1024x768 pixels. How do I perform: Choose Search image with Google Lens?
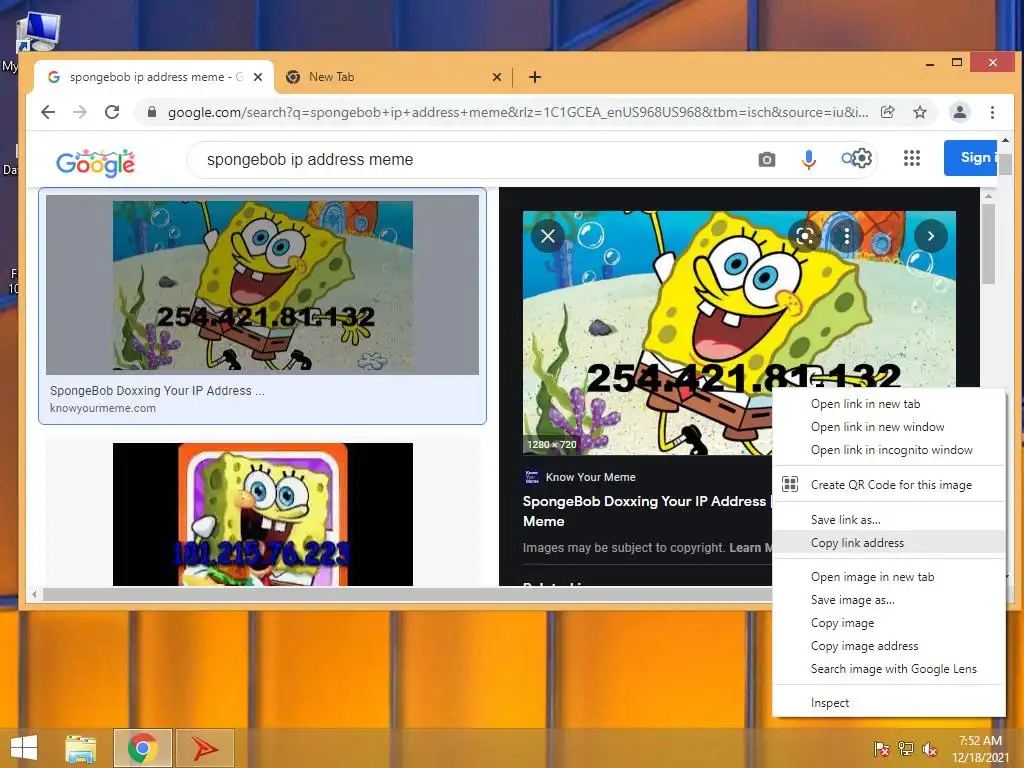[x=888, y=669]
